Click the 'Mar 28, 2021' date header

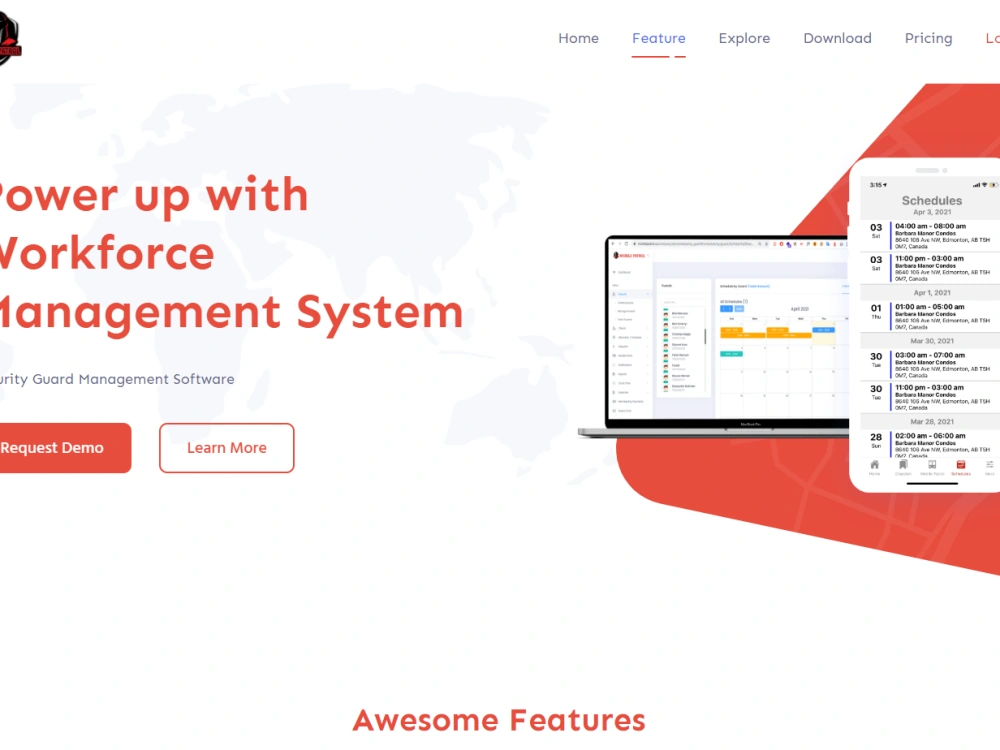932,422
